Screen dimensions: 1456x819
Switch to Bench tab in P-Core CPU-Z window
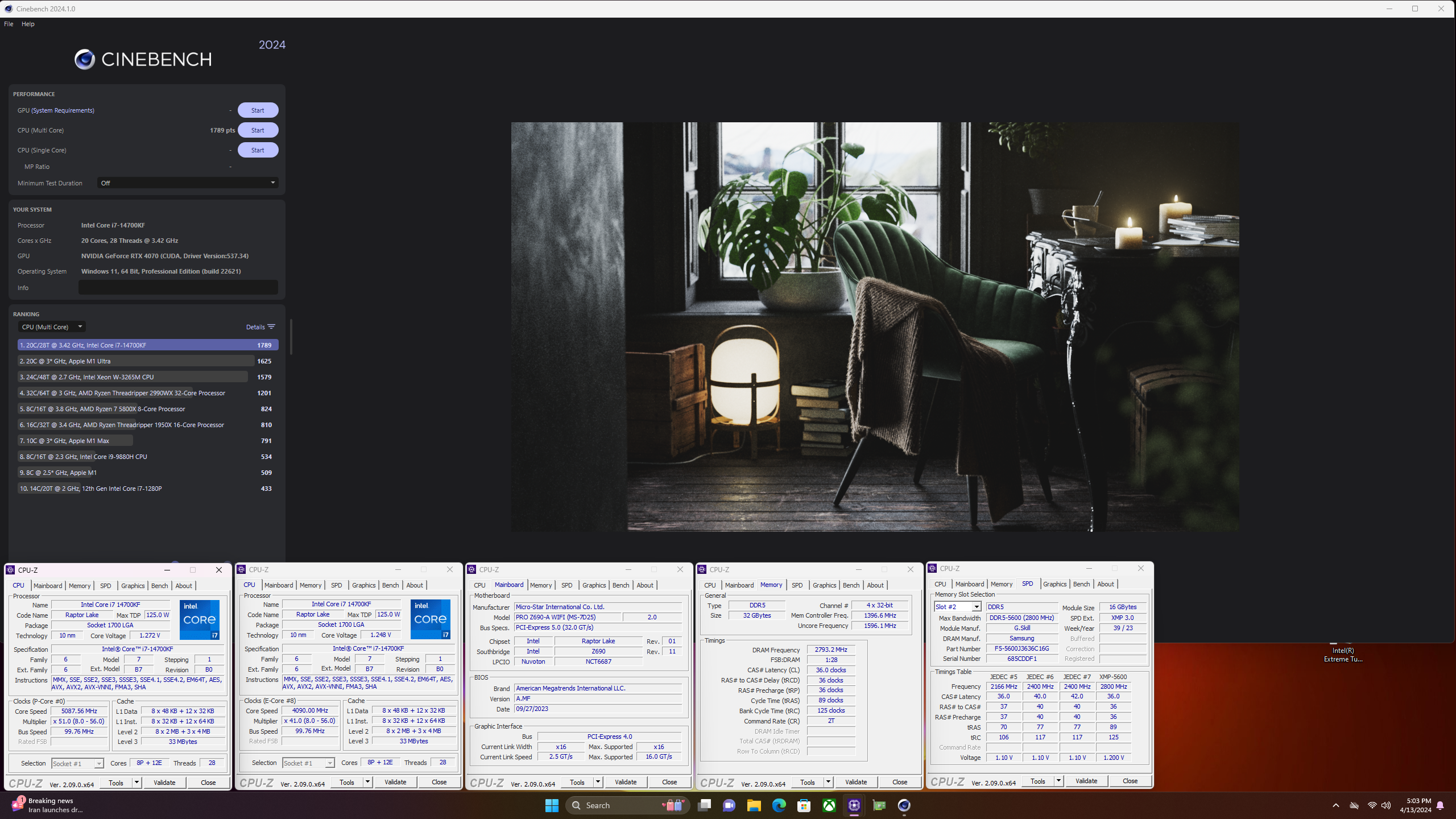click(x=160, y=586)
